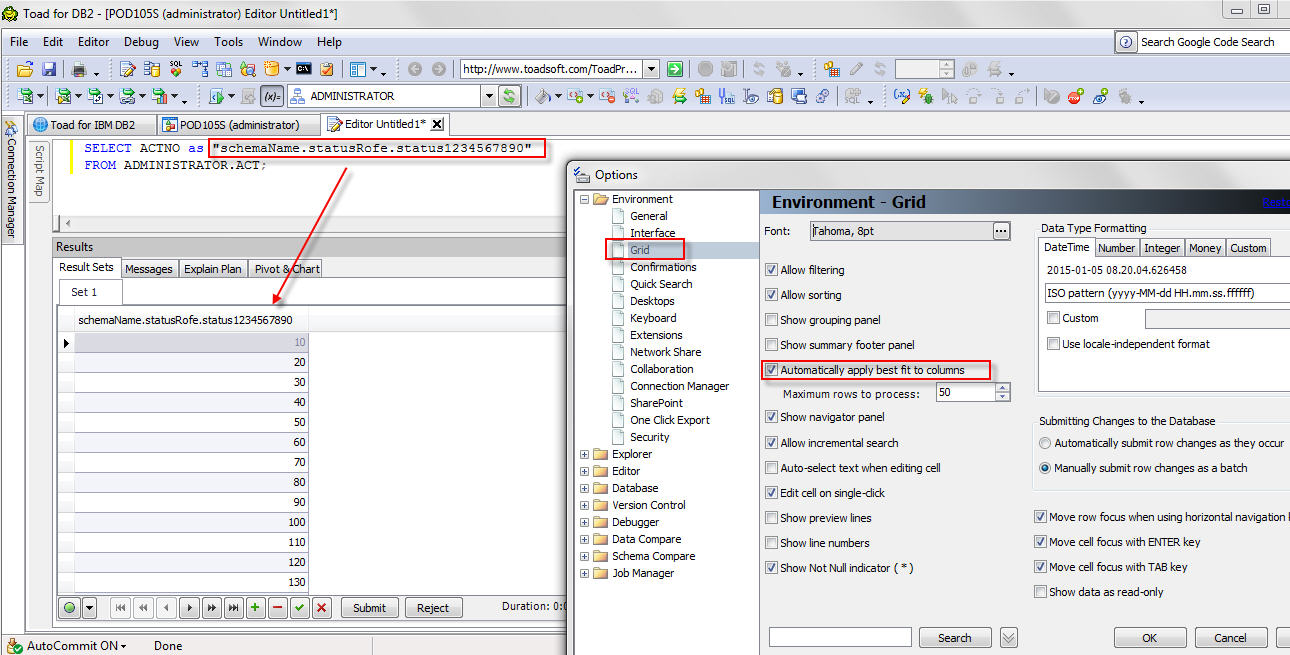Toggle the (x)= variables icon in the toolbar
1290x655 pixels.
272,96
